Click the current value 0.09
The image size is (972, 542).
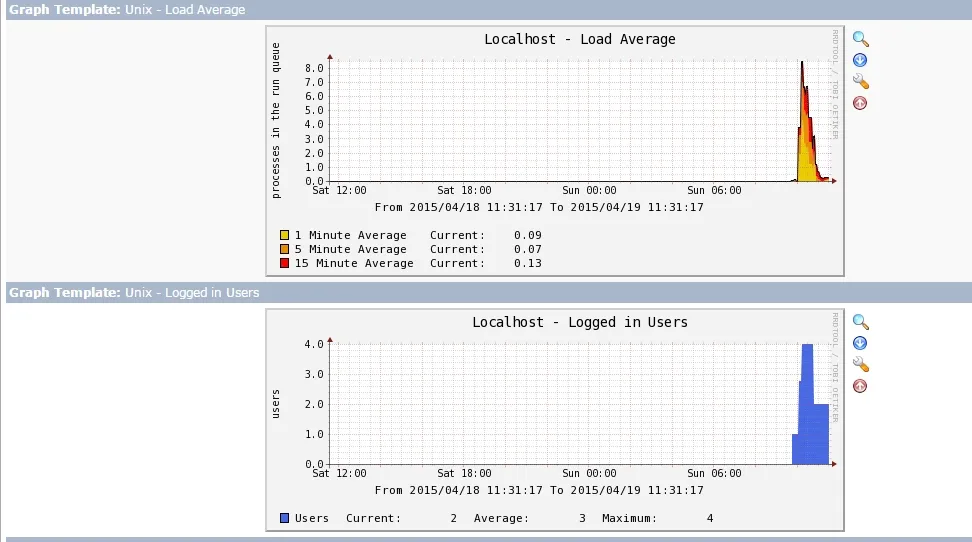pos(528,235)
